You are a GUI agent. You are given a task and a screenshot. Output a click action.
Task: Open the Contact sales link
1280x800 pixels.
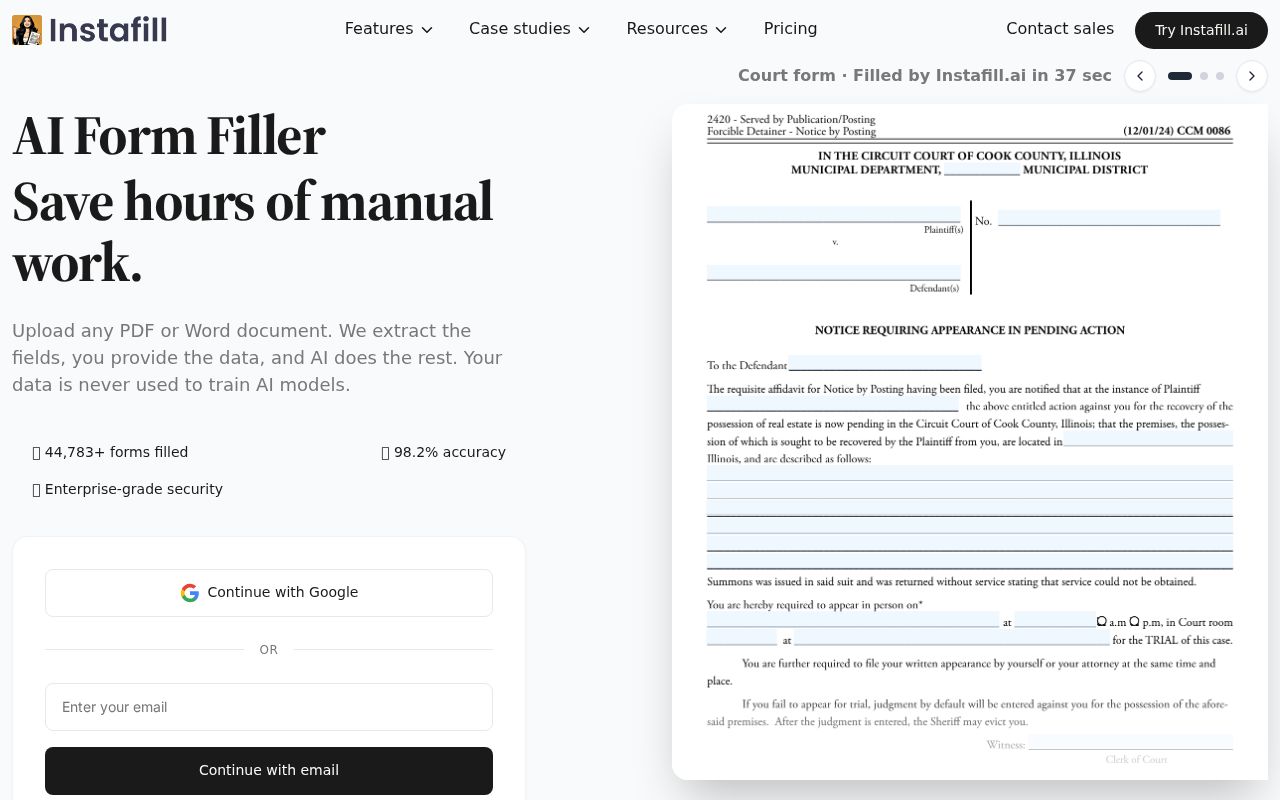1059,29
